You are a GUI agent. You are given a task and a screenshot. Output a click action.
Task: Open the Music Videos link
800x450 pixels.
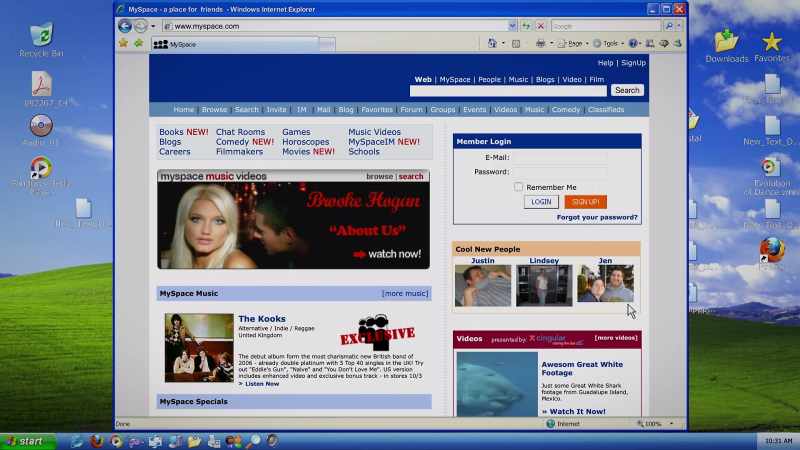[374, 132]
